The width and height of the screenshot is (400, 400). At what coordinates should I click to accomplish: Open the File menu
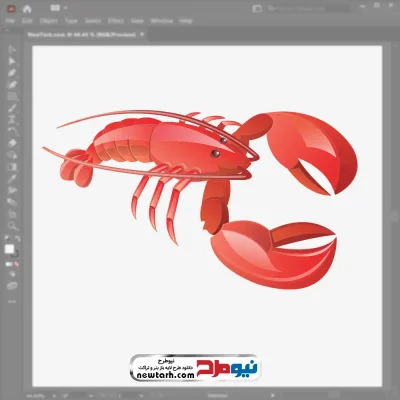coord(10,21)
